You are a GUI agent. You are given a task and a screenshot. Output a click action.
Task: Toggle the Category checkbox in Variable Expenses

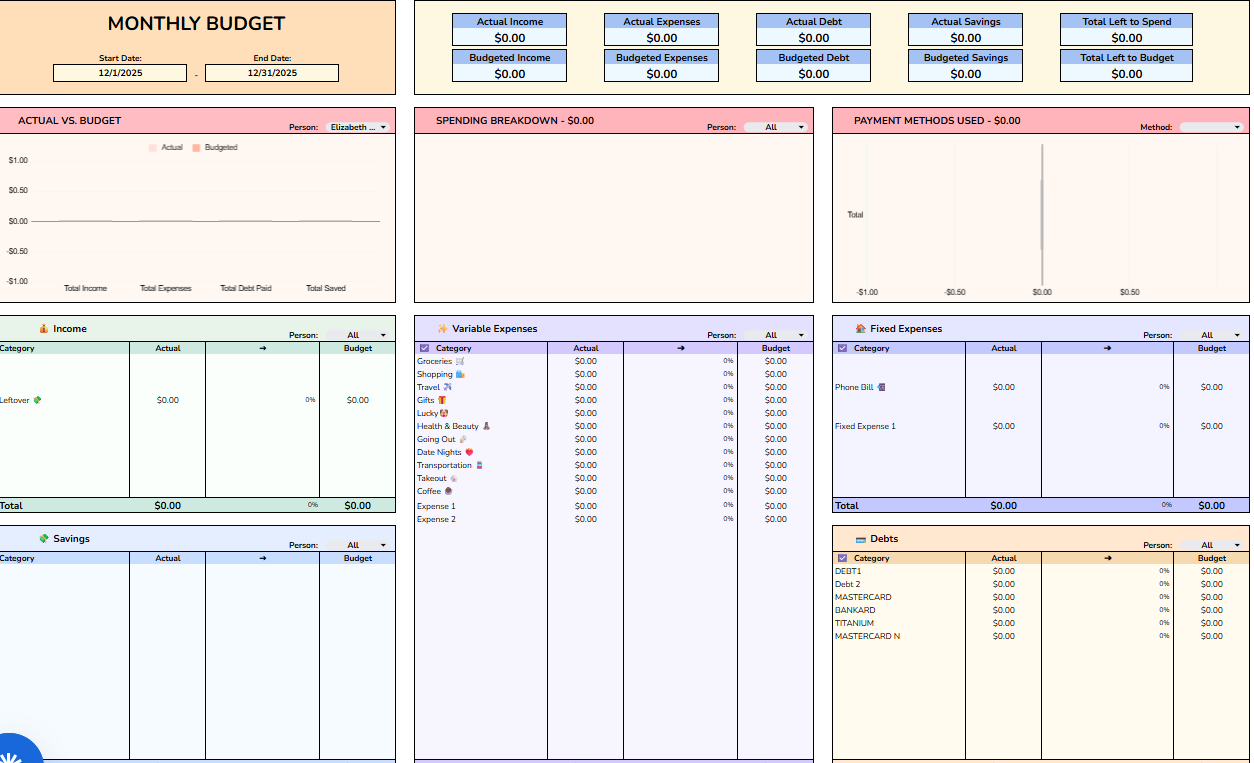point(425,347)
